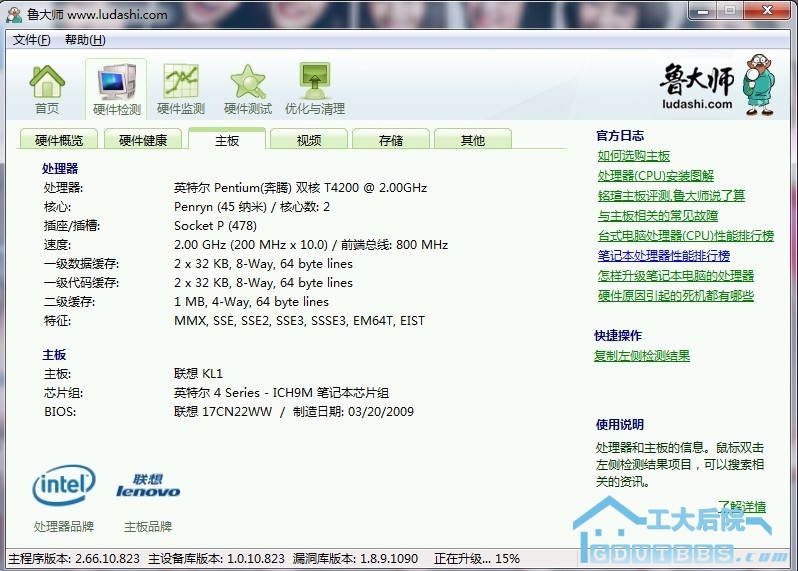Viewport: 798px width, 571px height.
Task: Open the 硬件测试 star benchmark icon
Action: tap(248, 89)
